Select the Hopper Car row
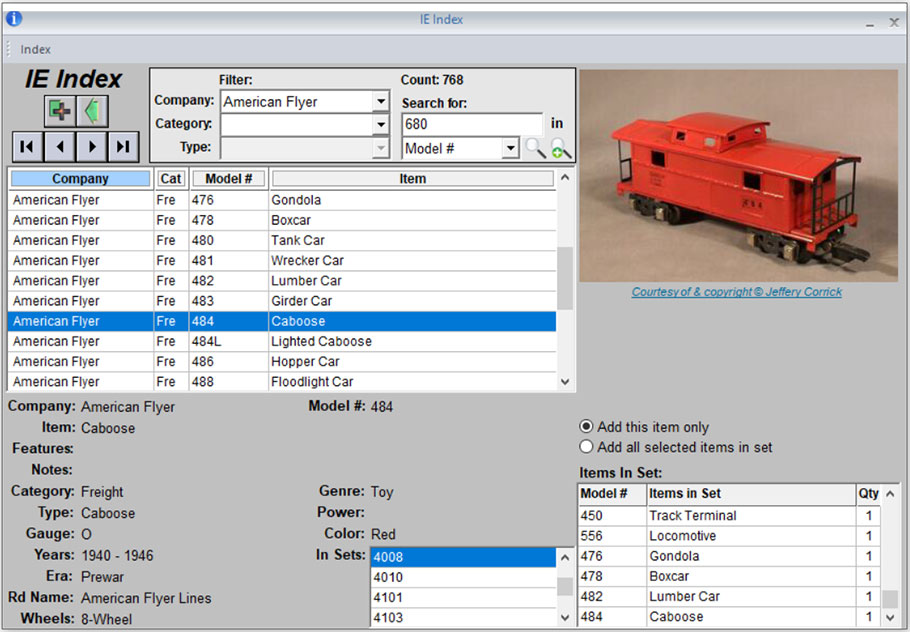910x632 pixels. coord(282,362)
